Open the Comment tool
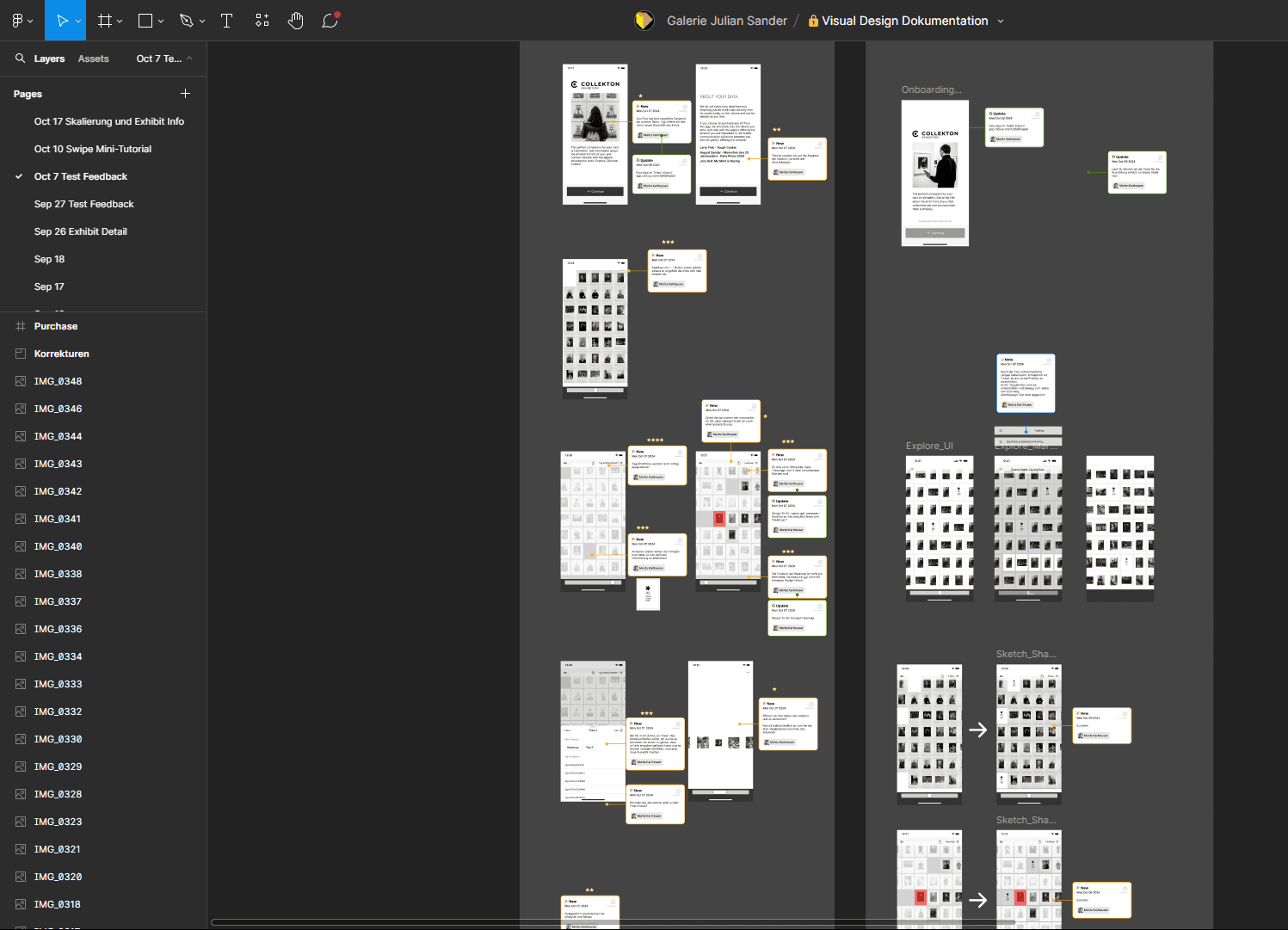The width and height of the screenshot is (1288, 930). click(330, 20)
